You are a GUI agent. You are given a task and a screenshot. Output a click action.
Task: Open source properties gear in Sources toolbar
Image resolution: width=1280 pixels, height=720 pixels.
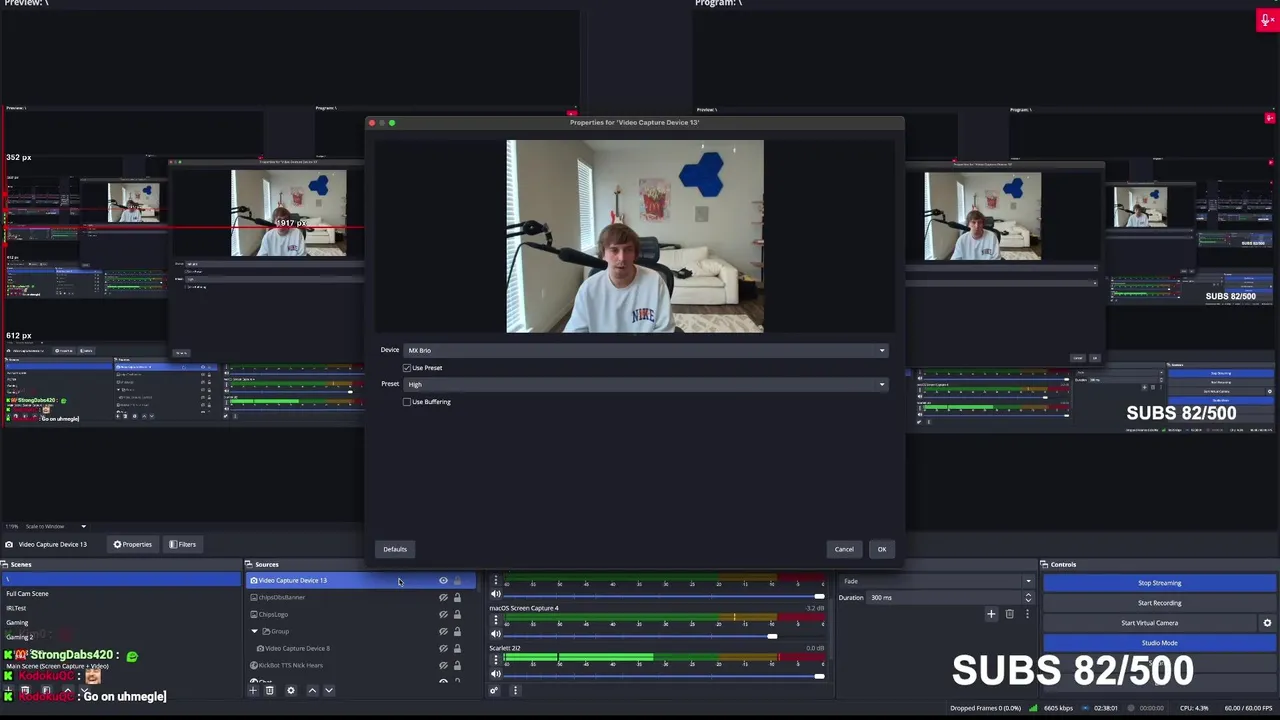tap(291, 690)
